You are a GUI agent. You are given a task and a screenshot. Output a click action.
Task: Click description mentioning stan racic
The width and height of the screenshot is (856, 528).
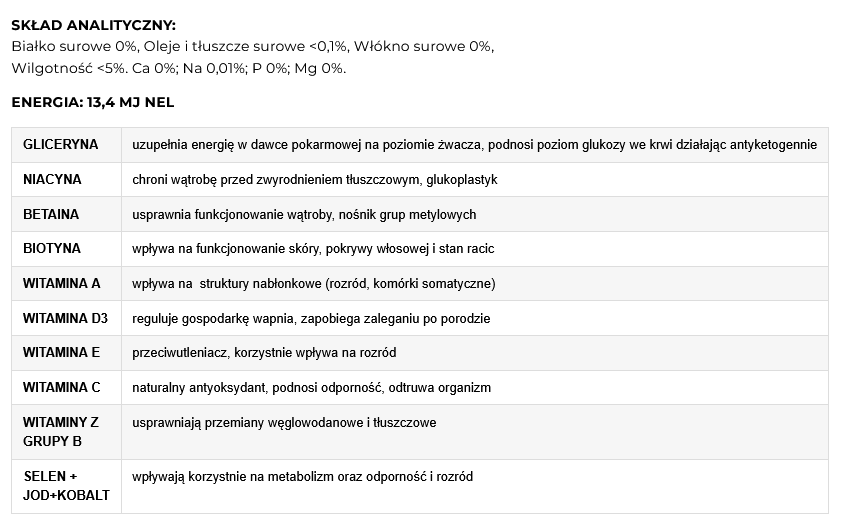pyautogui.click(x=313, y=249)
